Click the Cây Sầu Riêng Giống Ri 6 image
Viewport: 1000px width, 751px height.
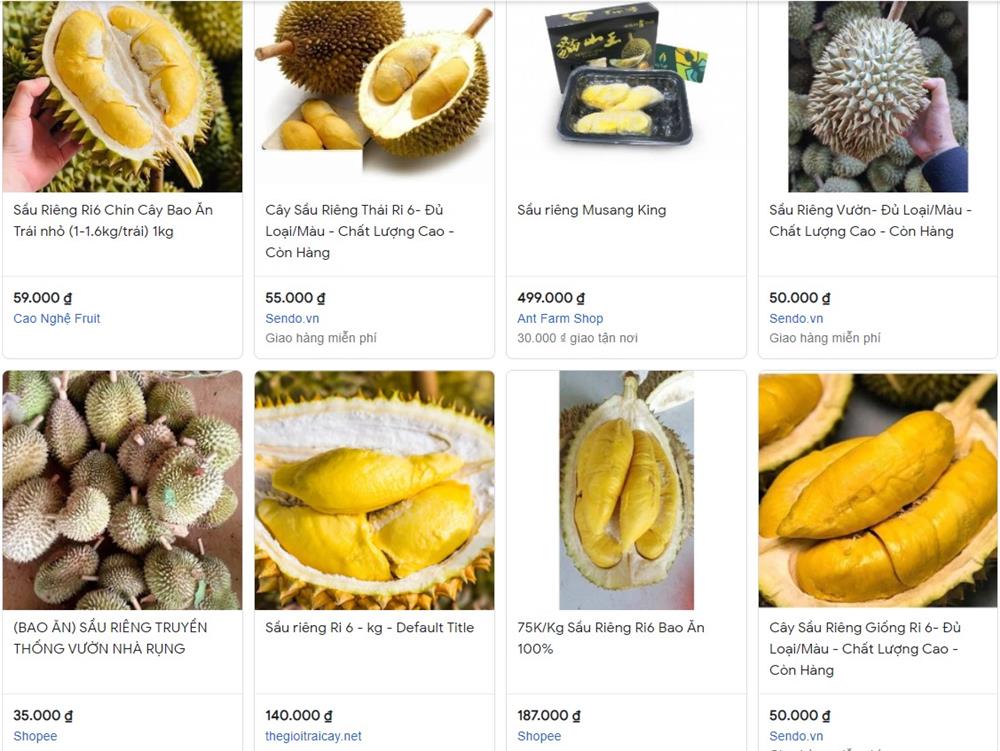pos(878,490)
